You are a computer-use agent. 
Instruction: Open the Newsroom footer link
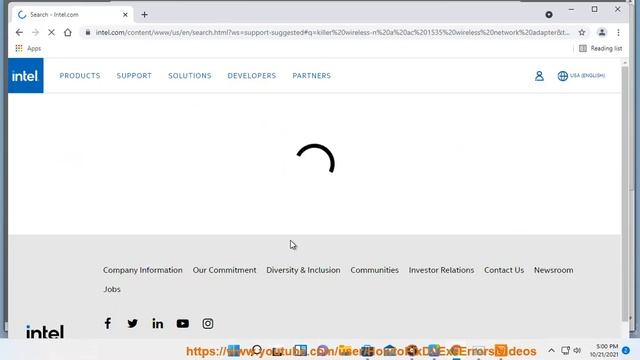[x=553, y=270]
